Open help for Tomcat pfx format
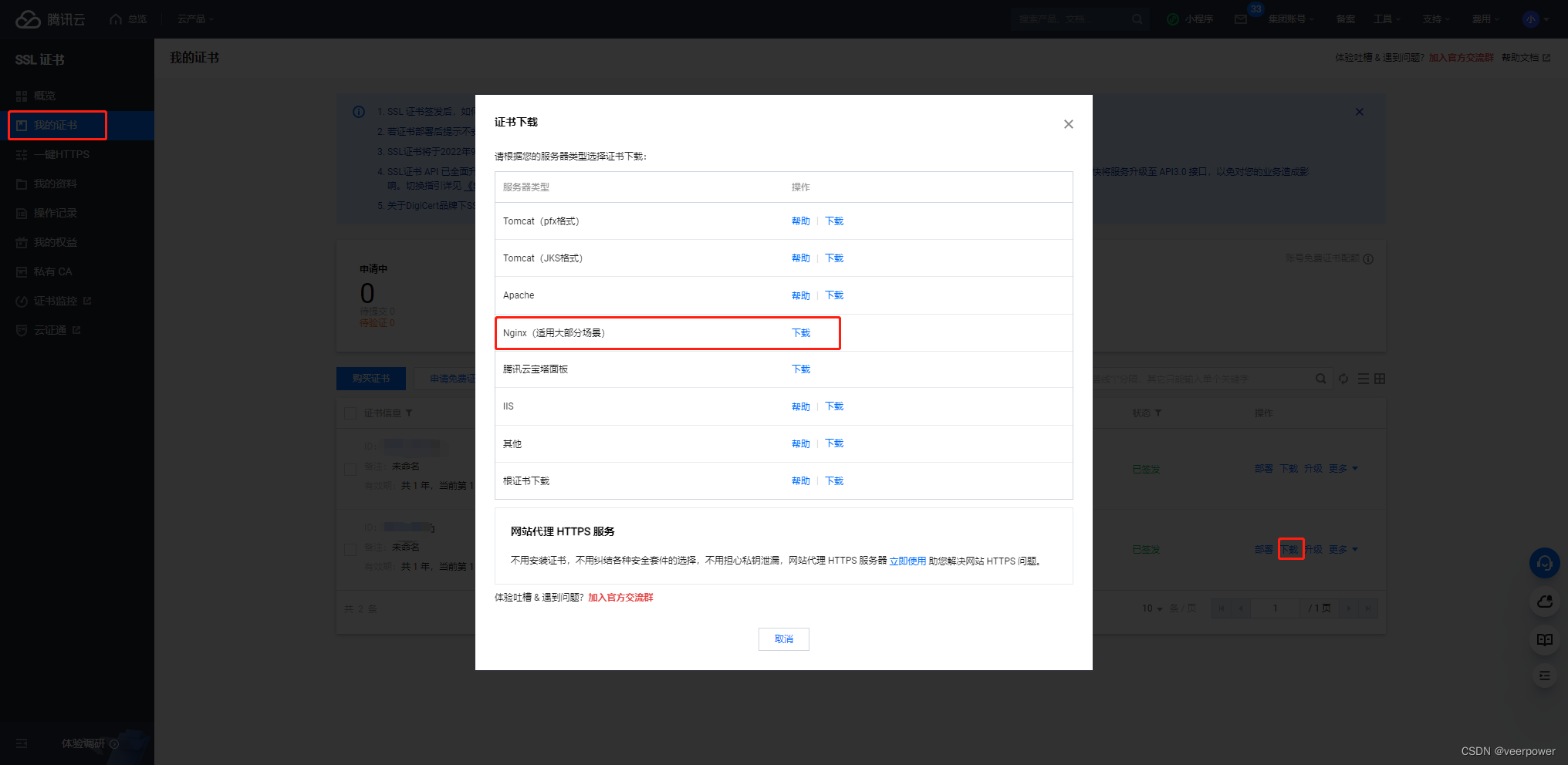Viewport: 1568px width, 765px height. [801, 221]
